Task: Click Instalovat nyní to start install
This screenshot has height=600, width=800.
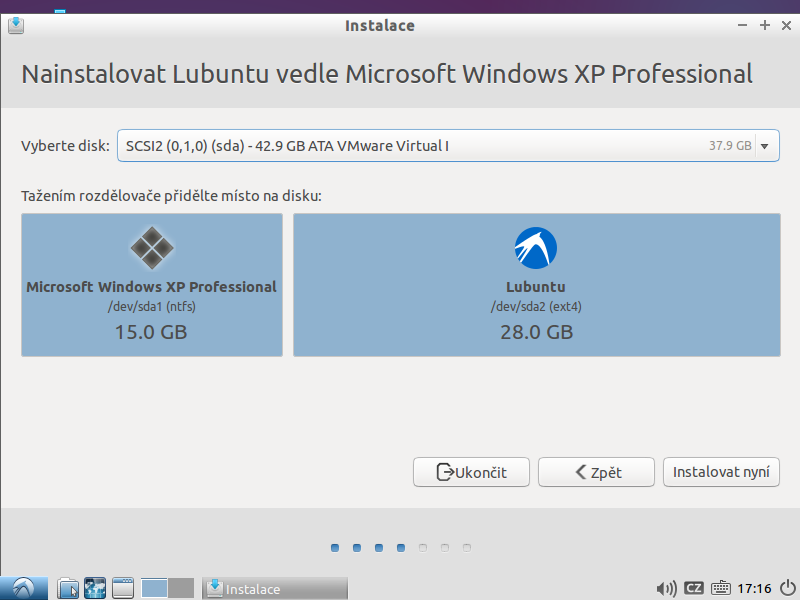Action: pos(721,472)
